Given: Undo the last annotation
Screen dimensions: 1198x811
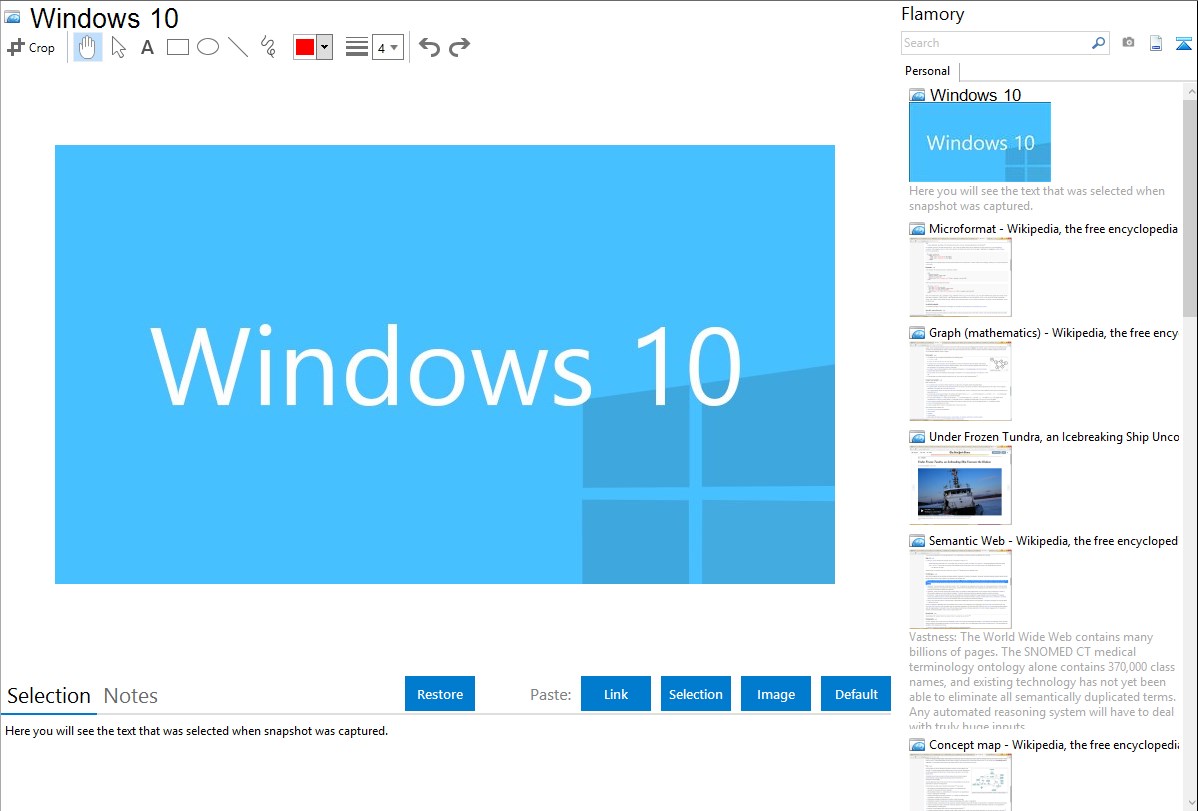Looking at the screenshot, I should click(x=429, y=47).
